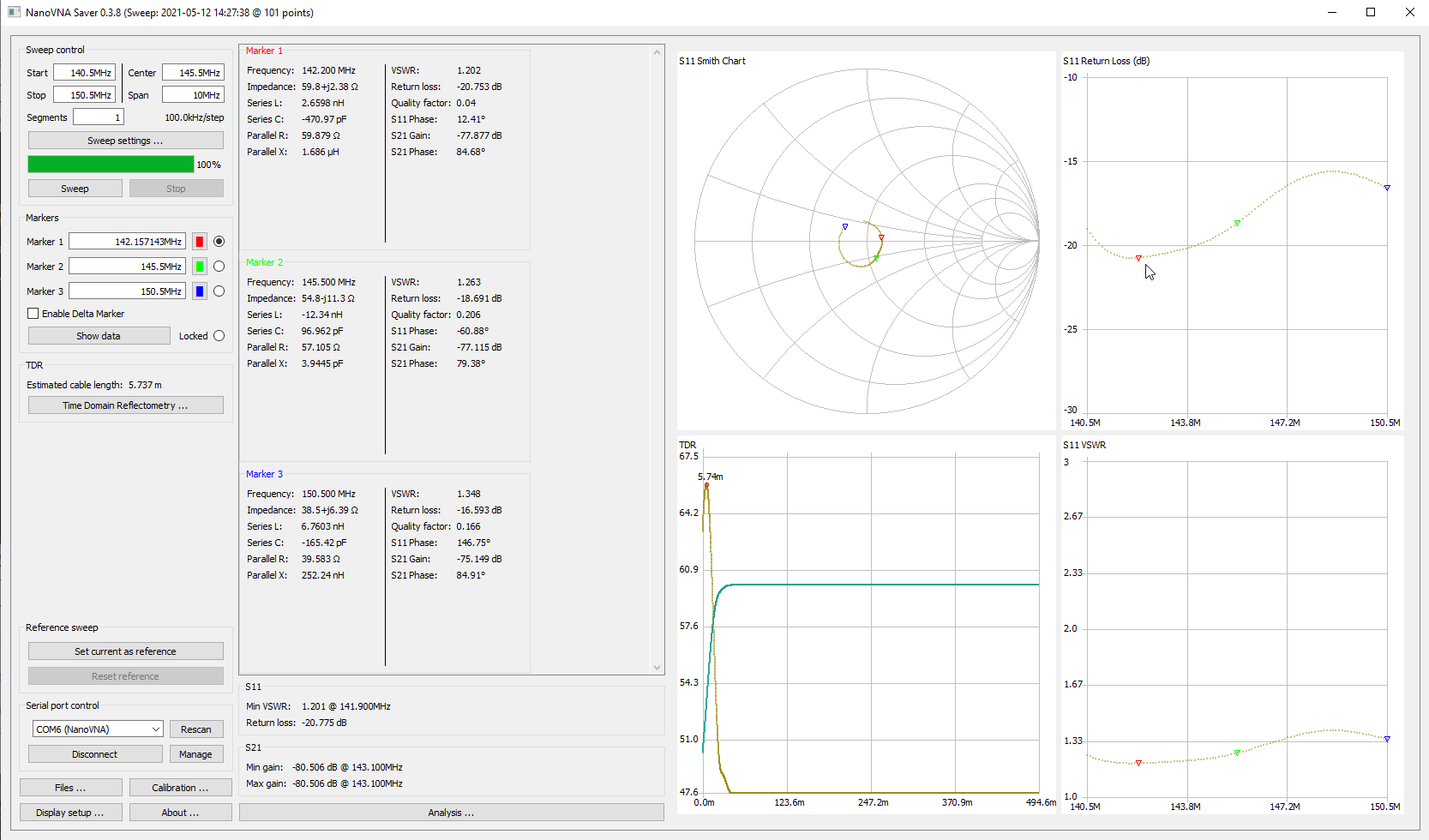Click the disabled Stop sweep button
The width and height of the screenshot is (1429, 840).
176,189
